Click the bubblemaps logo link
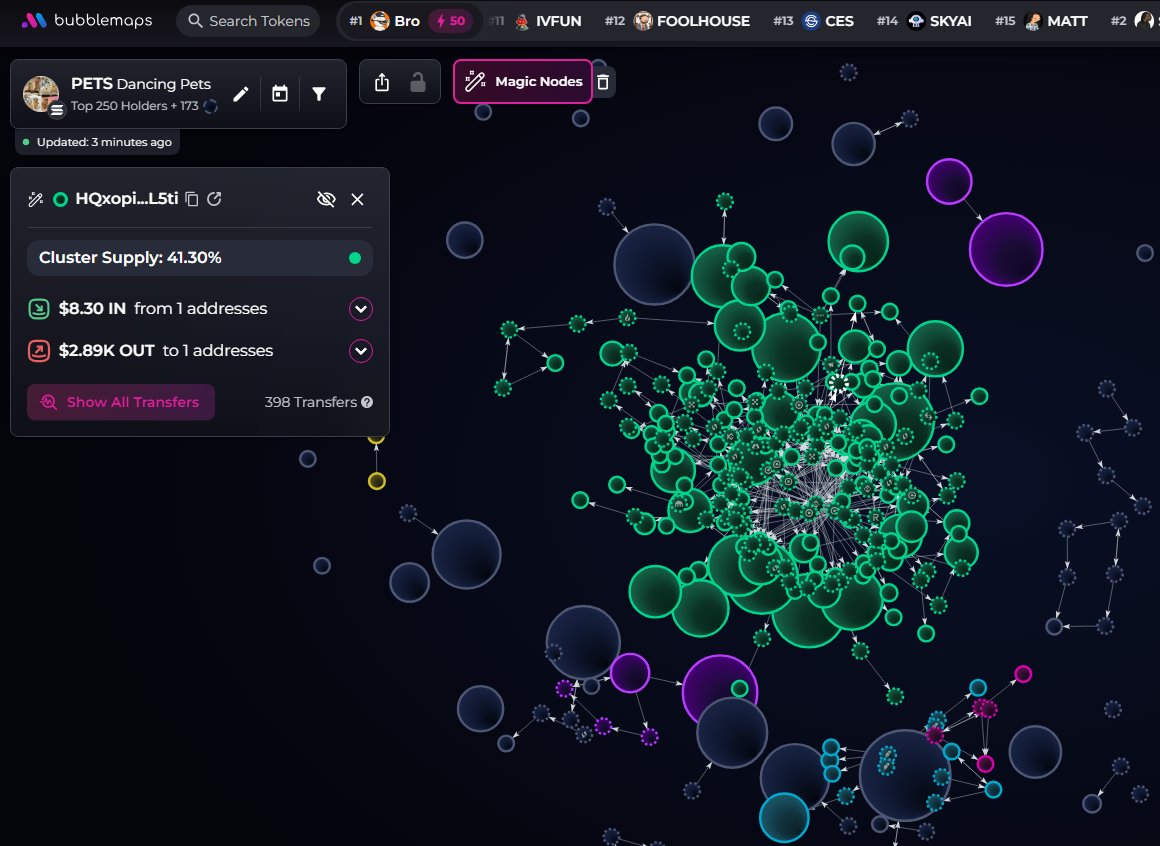Viewport: 1160px width, 846px height. click(87, 20)
